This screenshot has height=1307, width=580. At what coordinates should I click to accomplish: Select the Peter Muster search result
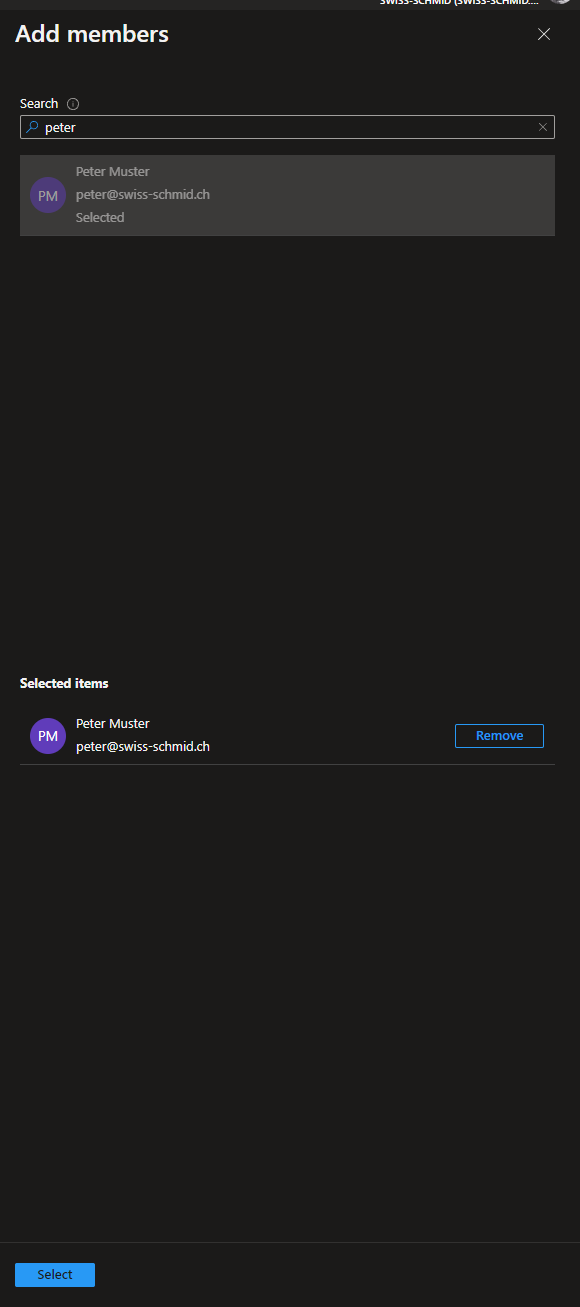287,195
